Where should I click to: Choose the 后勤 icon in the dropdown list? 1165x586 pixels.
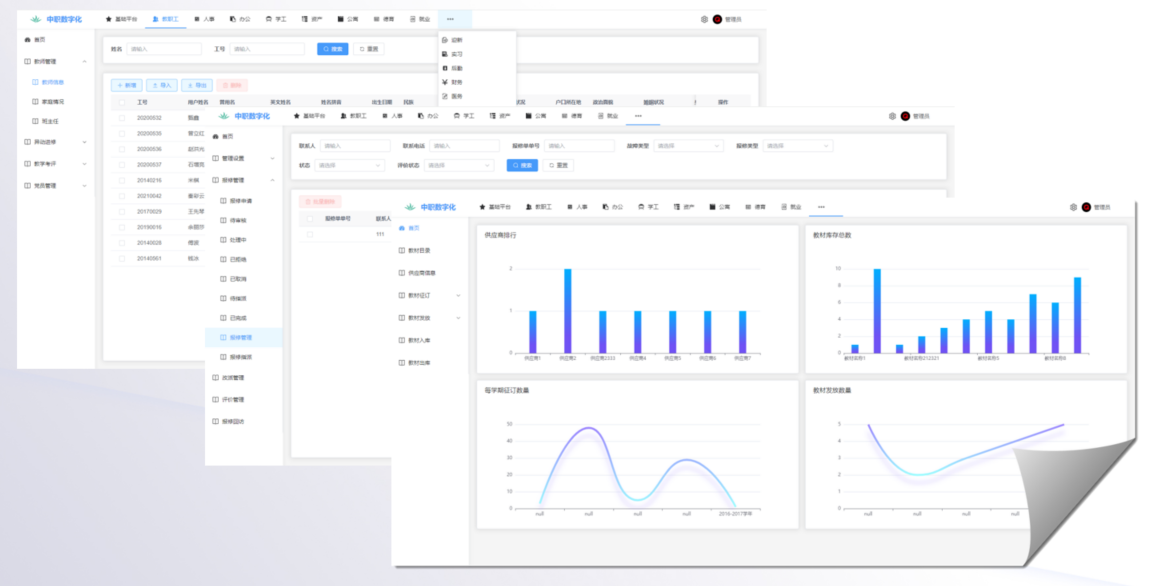coord(444,68)
